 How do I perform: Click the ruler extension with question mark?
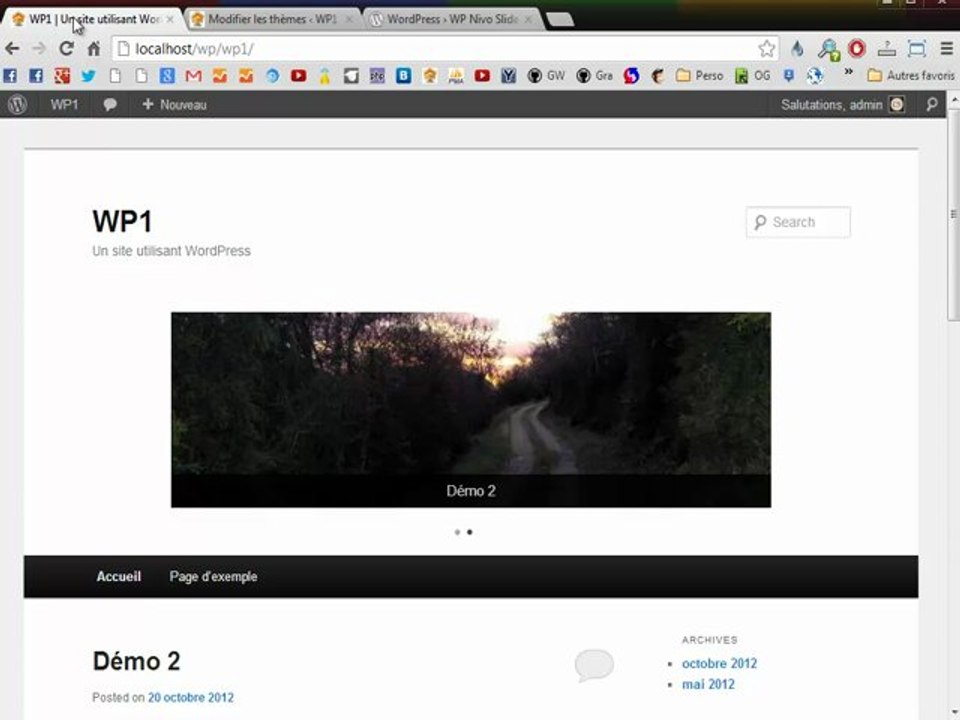887,48
